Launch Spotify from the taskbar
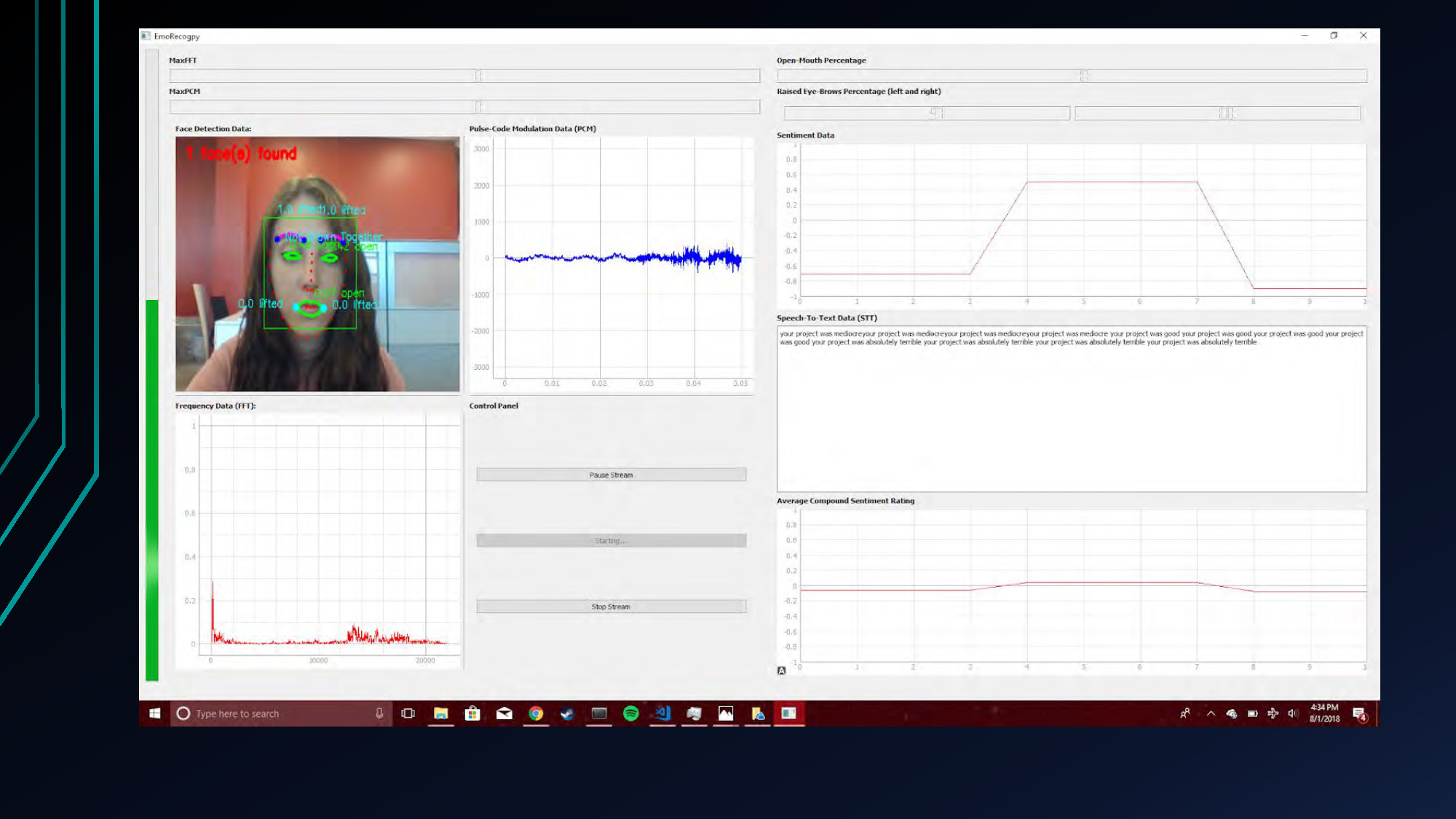 (x=632, y=713)
